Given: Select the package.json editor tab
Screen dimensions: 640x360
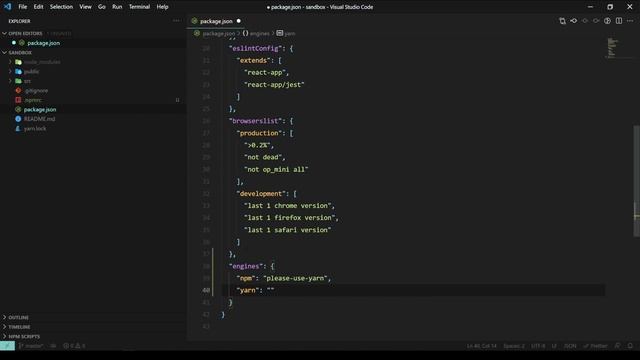Looking at the screenshot, I should pyautogui.click(x=216, y=21).
